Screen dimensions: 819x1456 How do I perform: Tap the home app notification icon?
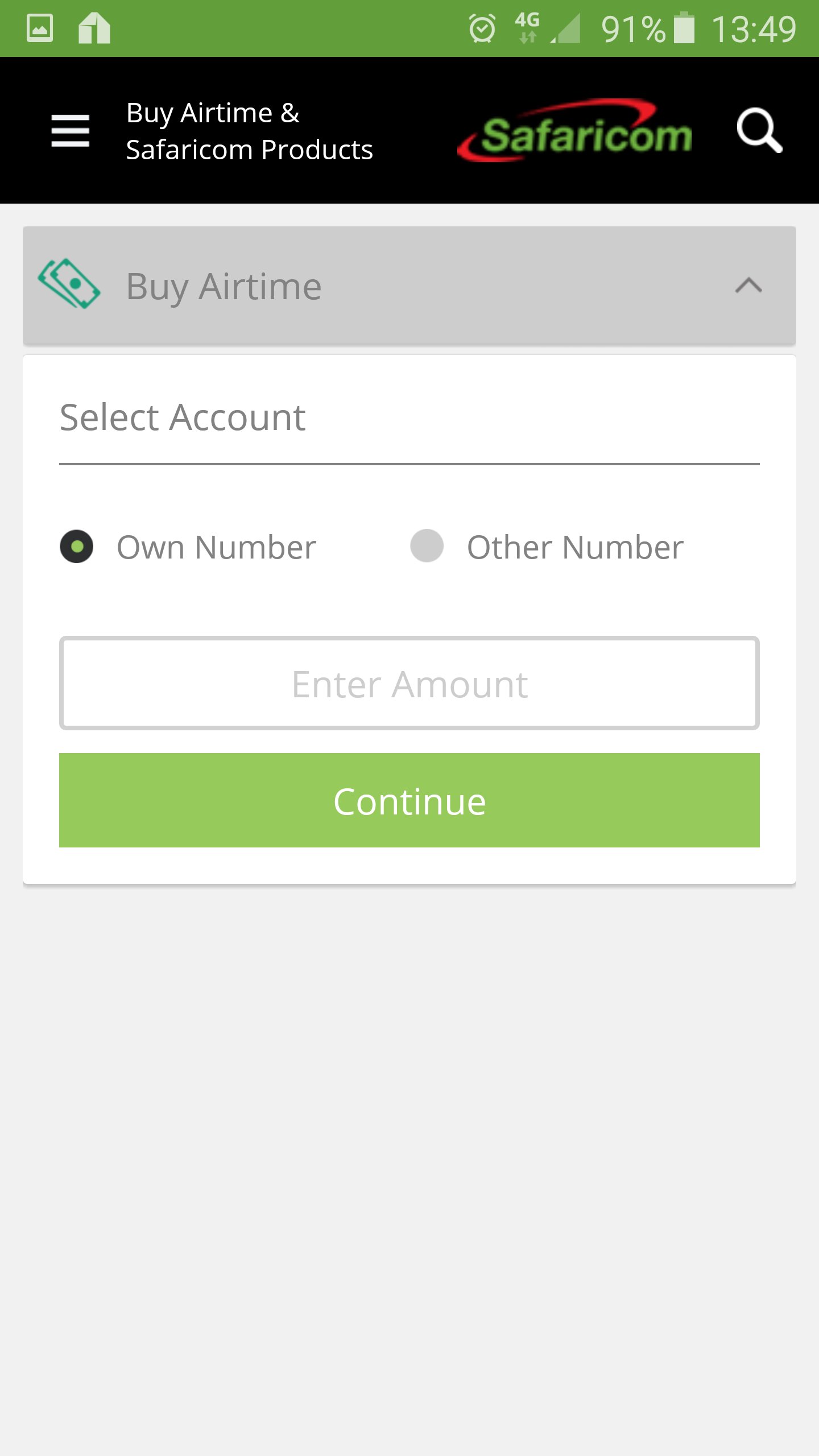coord(94,28)
